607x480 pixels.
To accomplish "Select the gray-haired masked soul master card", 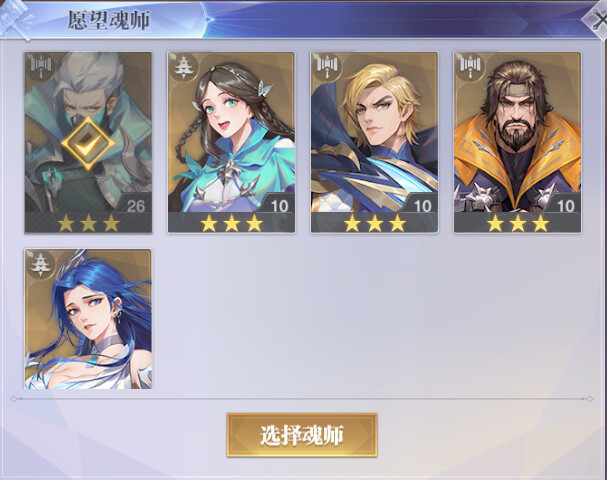I will pyautogui.click(x=88, y=142).
